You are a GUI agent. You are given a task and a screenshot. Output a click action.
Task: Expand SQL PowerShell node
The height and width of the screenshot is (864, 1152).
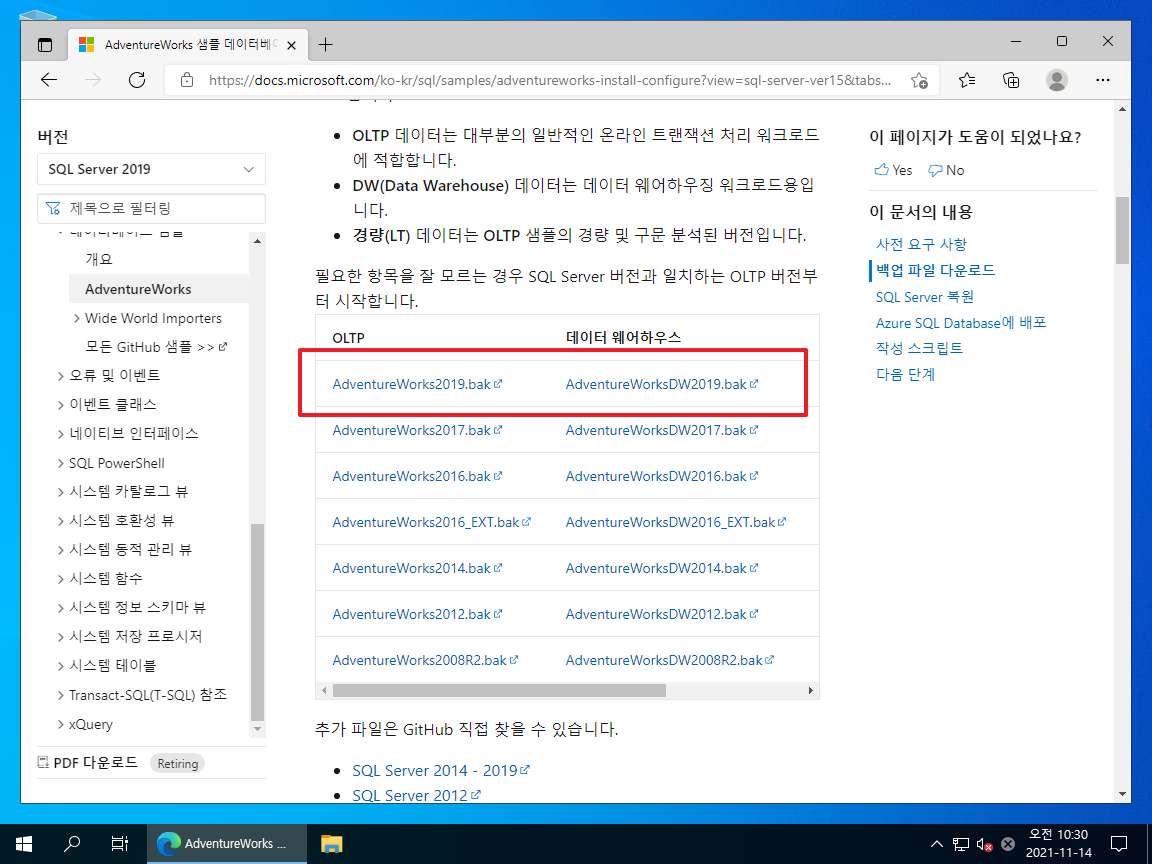[x=61, y=463]
